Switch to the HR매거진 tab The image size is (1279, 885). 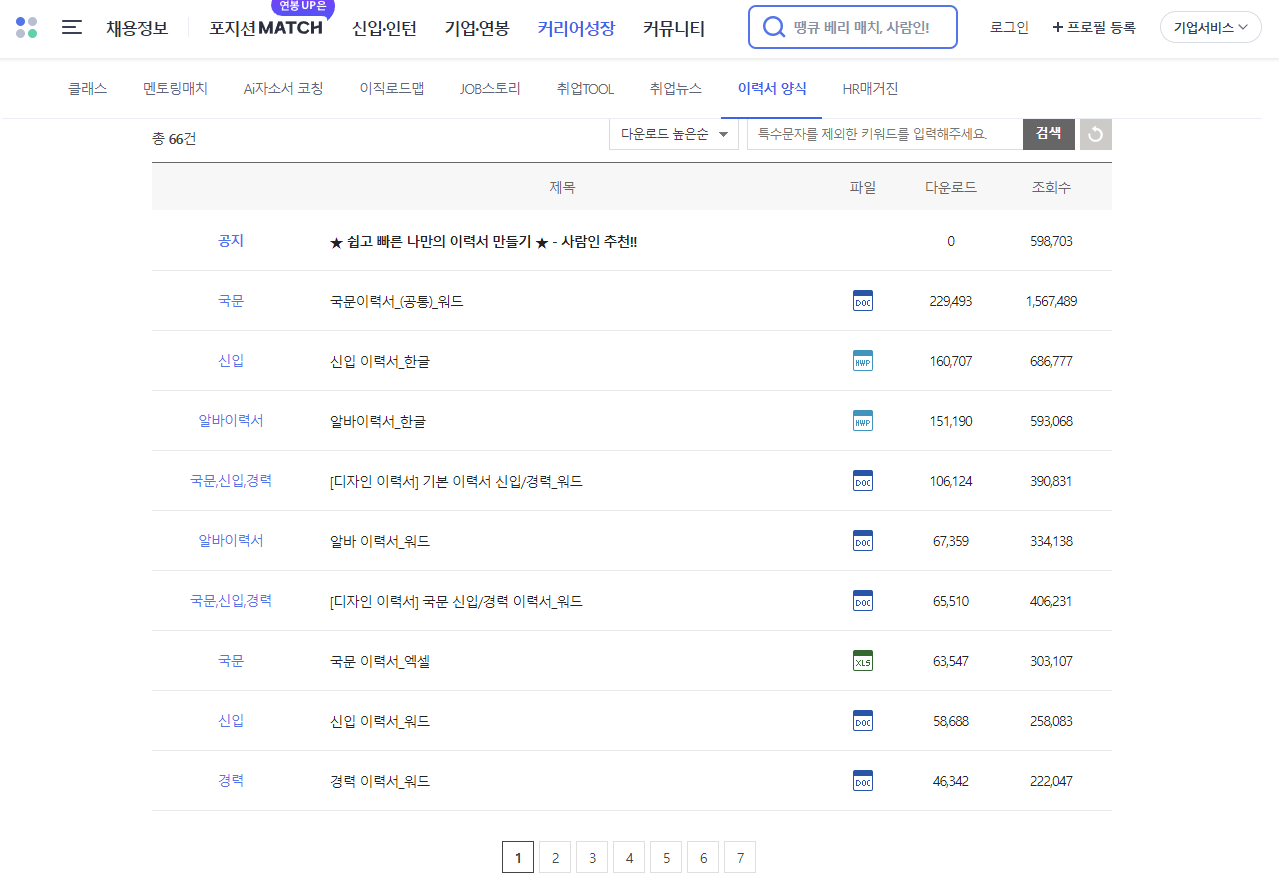(868, 88)
